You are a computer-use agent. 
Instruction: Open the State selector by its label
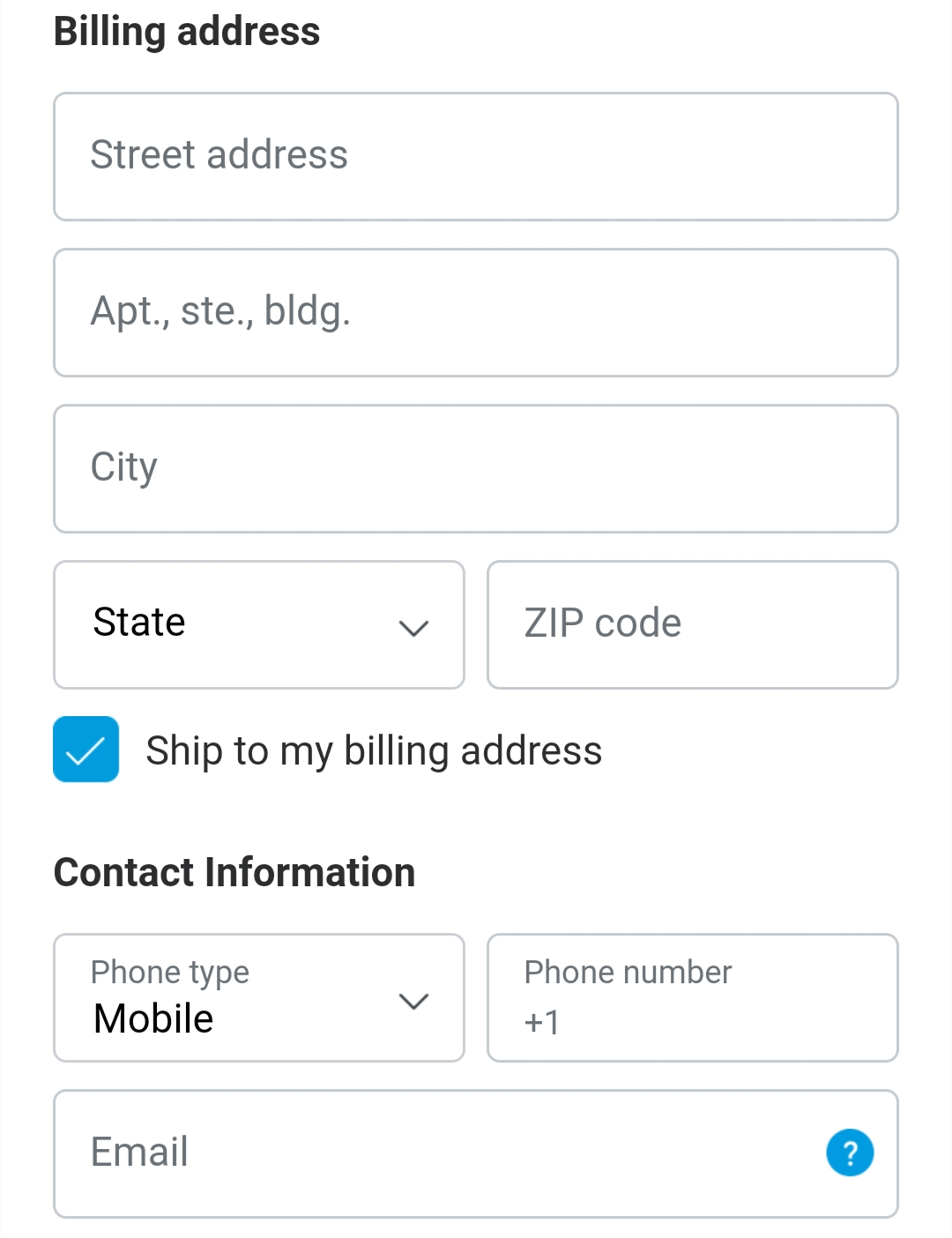[x=139, y=622]
